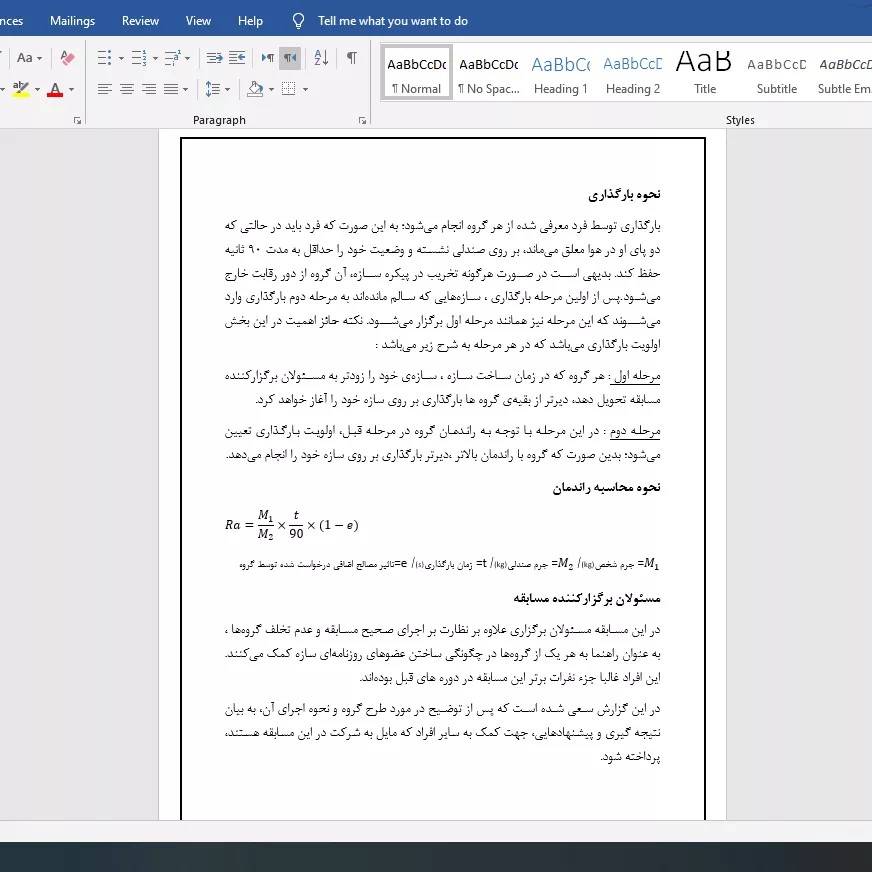Switch to left-to-right text direction

[267, 58]
